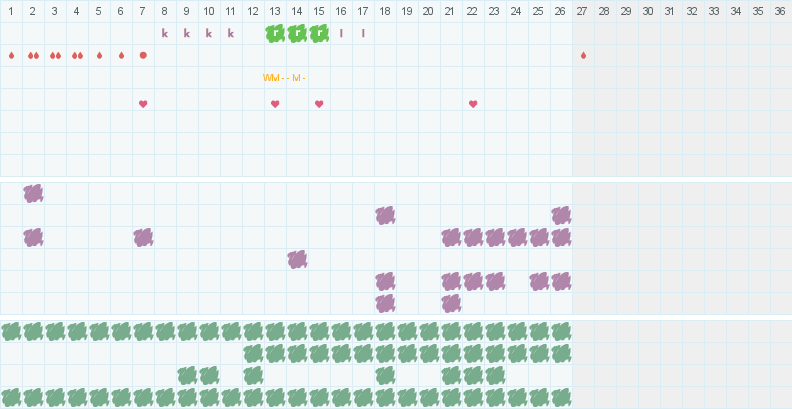Screen dimensions: 792x409
Task: Select the day 1 column header
Action: tap(11, 11)
